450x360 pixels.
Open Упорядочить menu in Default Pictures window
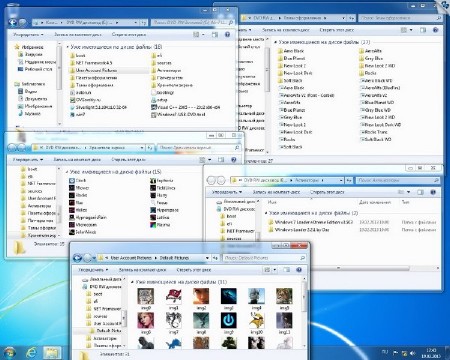tap(93, 270)
